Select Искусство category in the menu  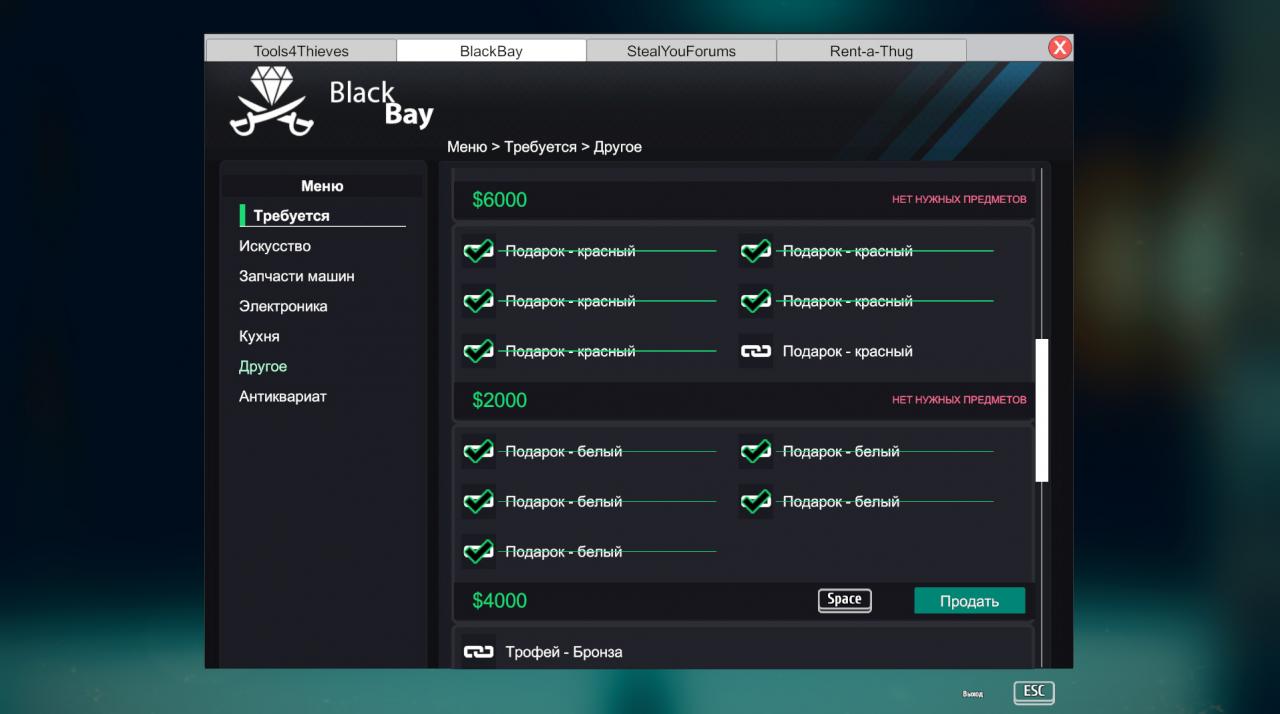pyautogui.click(x=275, y=246)
